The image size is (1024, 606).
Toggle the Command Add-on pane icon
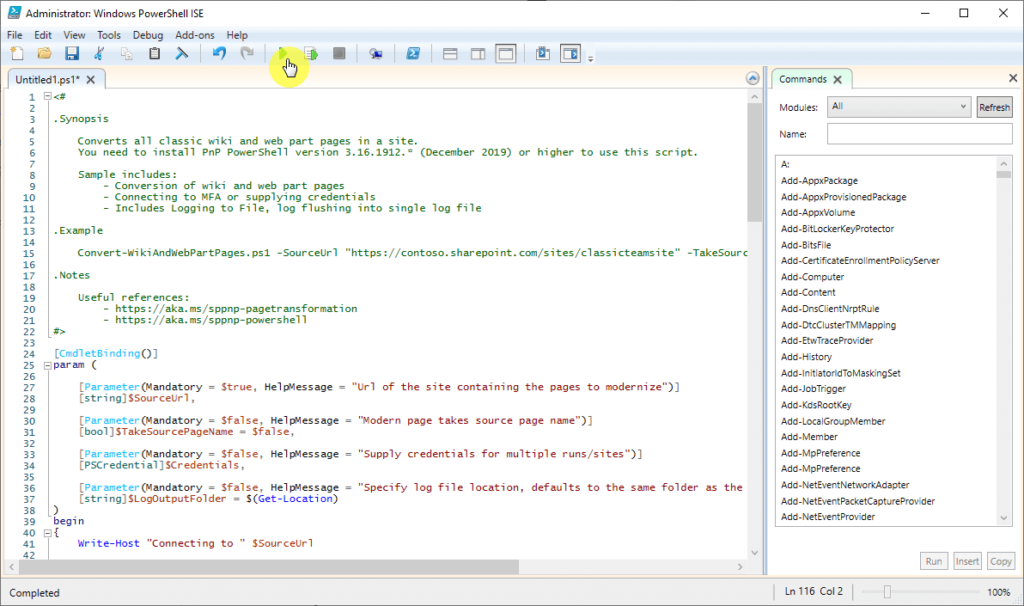tap(570, 54)
